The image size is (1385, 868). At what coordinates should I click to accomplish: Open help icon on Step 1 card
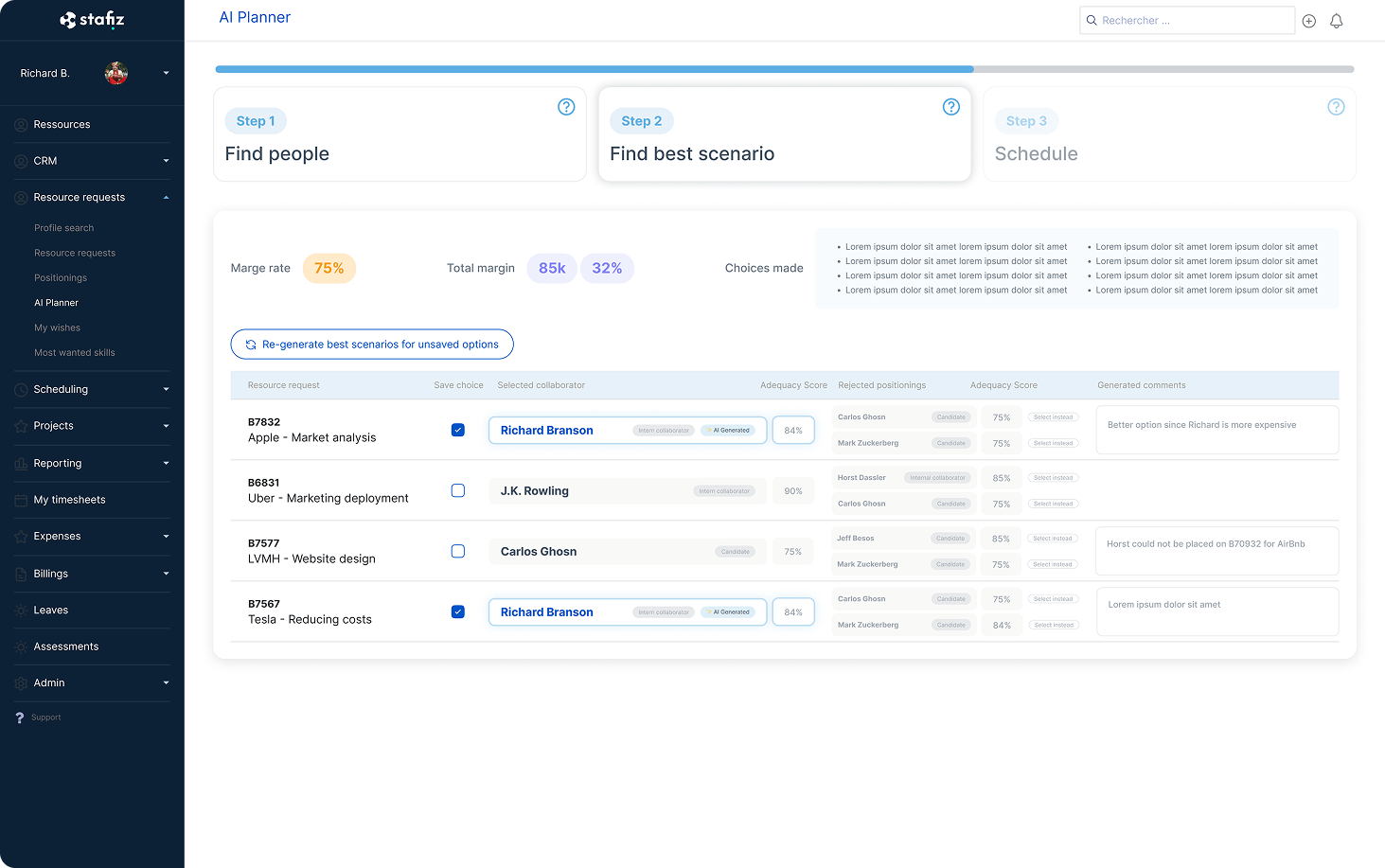point(566,107)
